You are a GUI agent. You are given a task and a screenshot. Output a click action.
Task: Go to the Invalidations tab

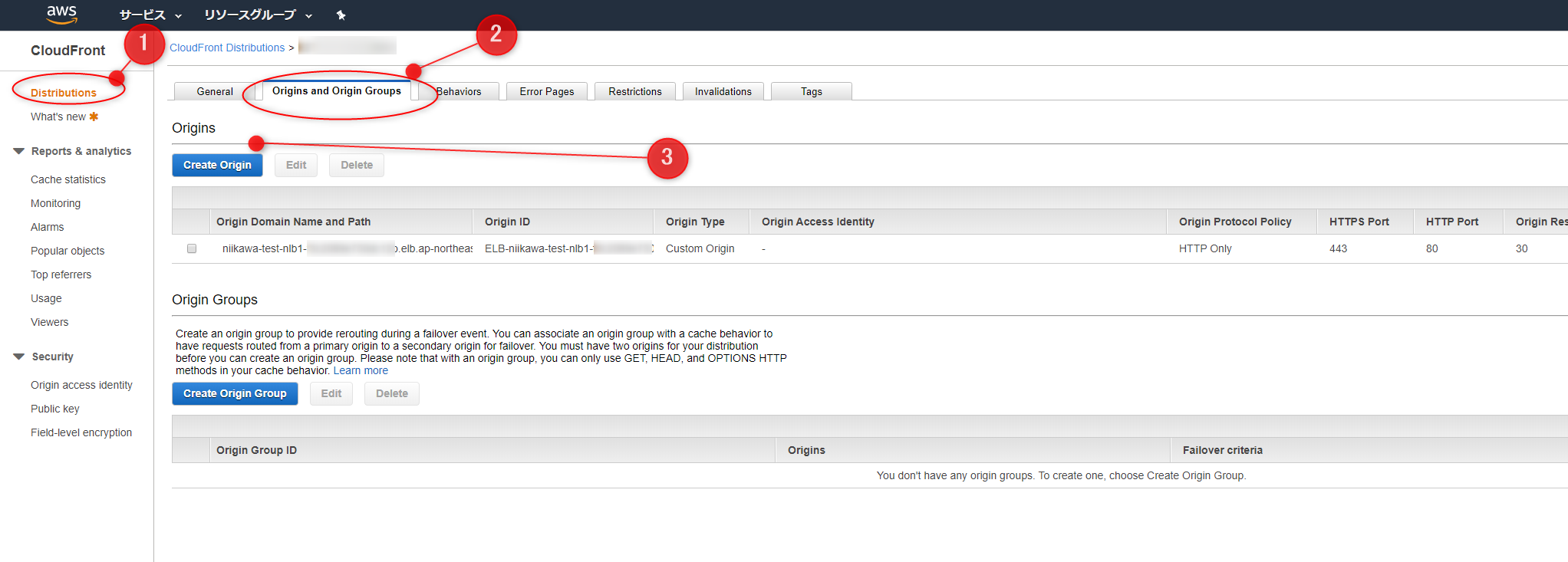[723, 91]
